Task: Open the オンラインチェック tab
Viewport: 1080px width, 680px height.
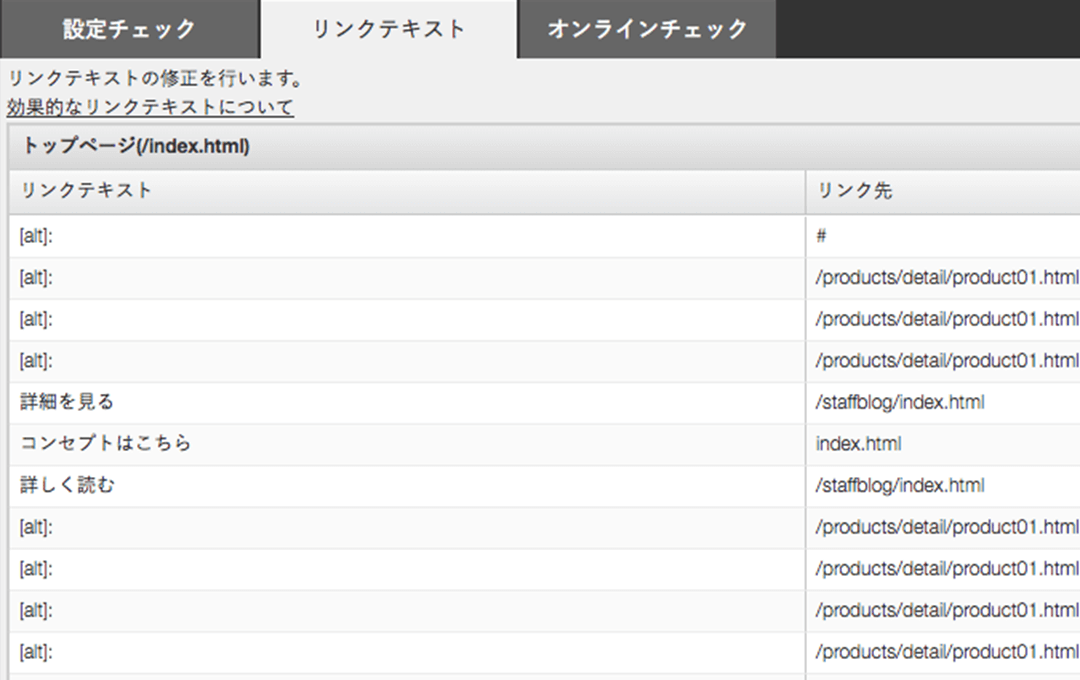Action: click(x=647, y=29)
